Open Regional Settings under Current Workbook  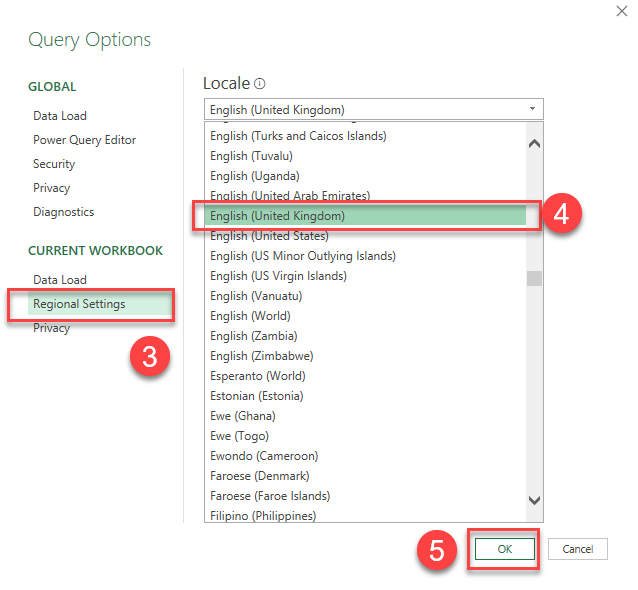(x=79, y=304)
